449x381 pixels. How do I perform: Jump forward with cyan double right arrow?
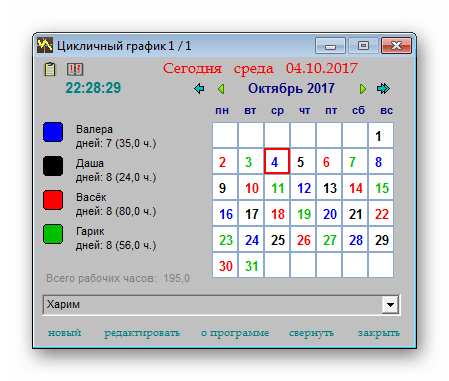point(383,89)
